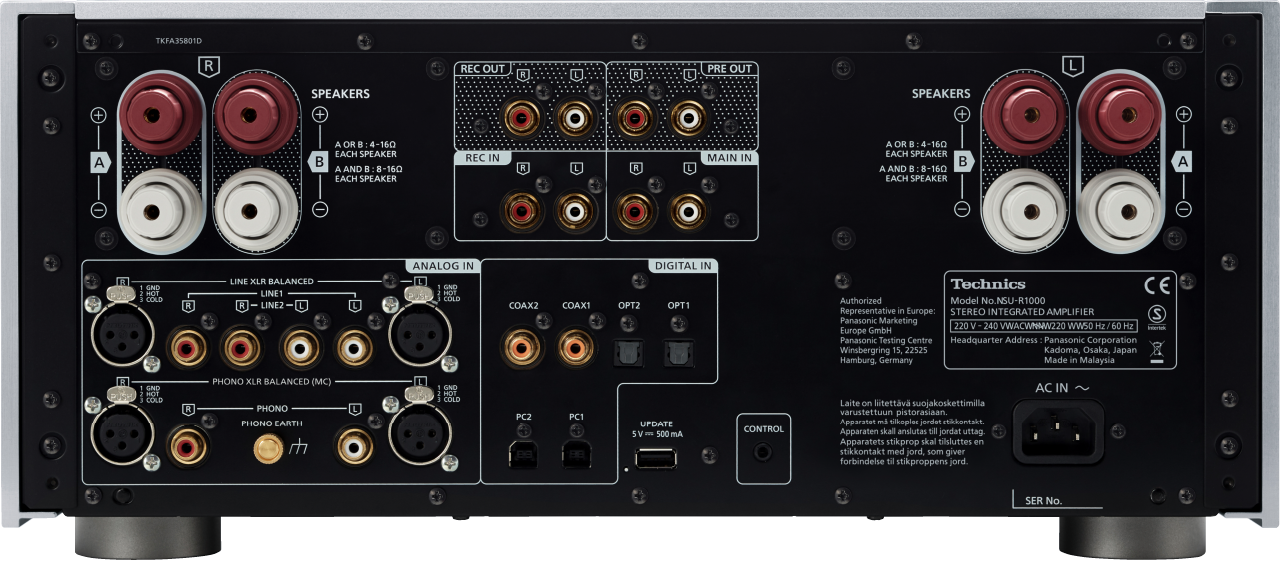Click the ANALOG IN section label
The width and height of the screenshot is (1280, 563).
coord(440,266)
